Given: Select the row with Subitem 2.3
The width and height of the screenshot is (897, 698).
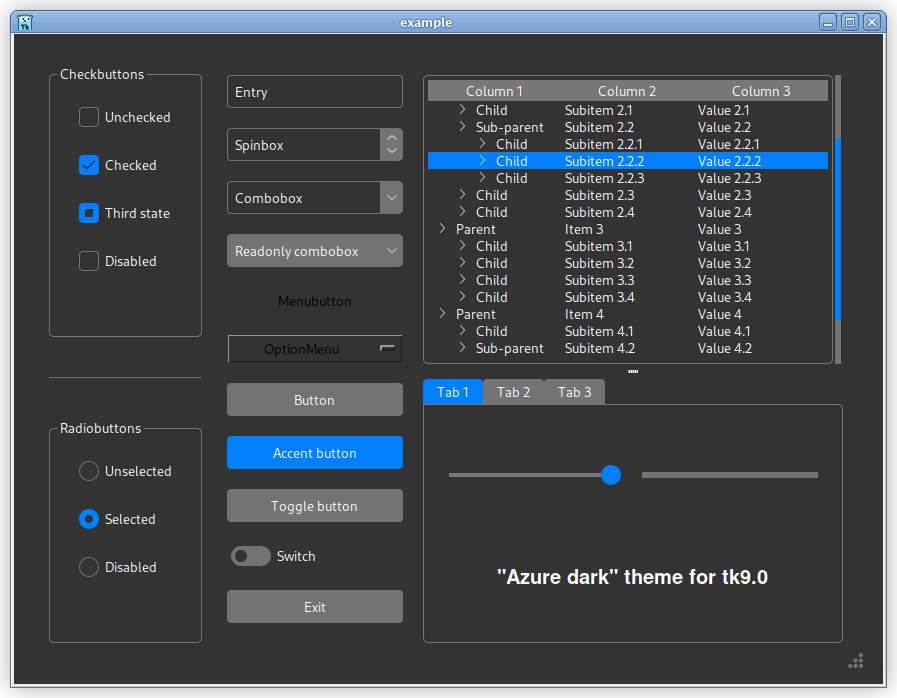Looking at the screenshot, I should point(628,195).
